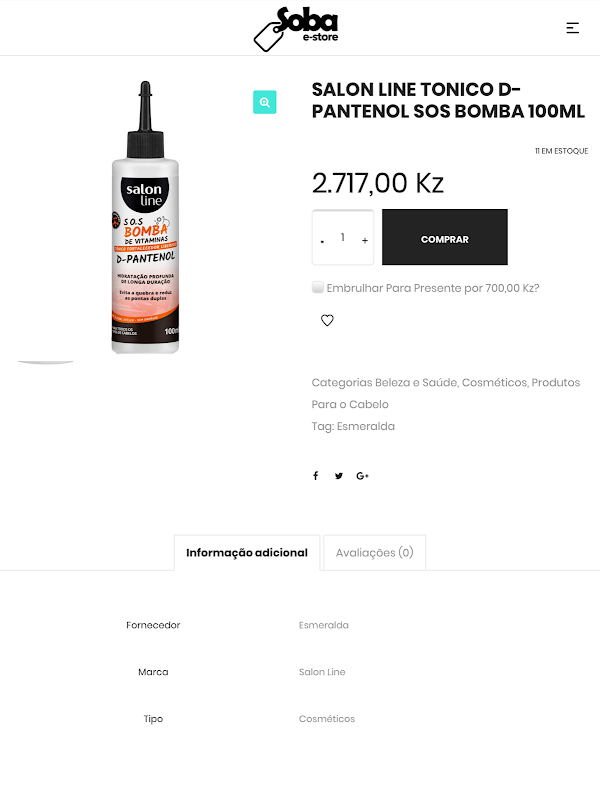Click the Soba e-store logo
This screenshot has height=800, width=600.
click(x=296, y=29)
